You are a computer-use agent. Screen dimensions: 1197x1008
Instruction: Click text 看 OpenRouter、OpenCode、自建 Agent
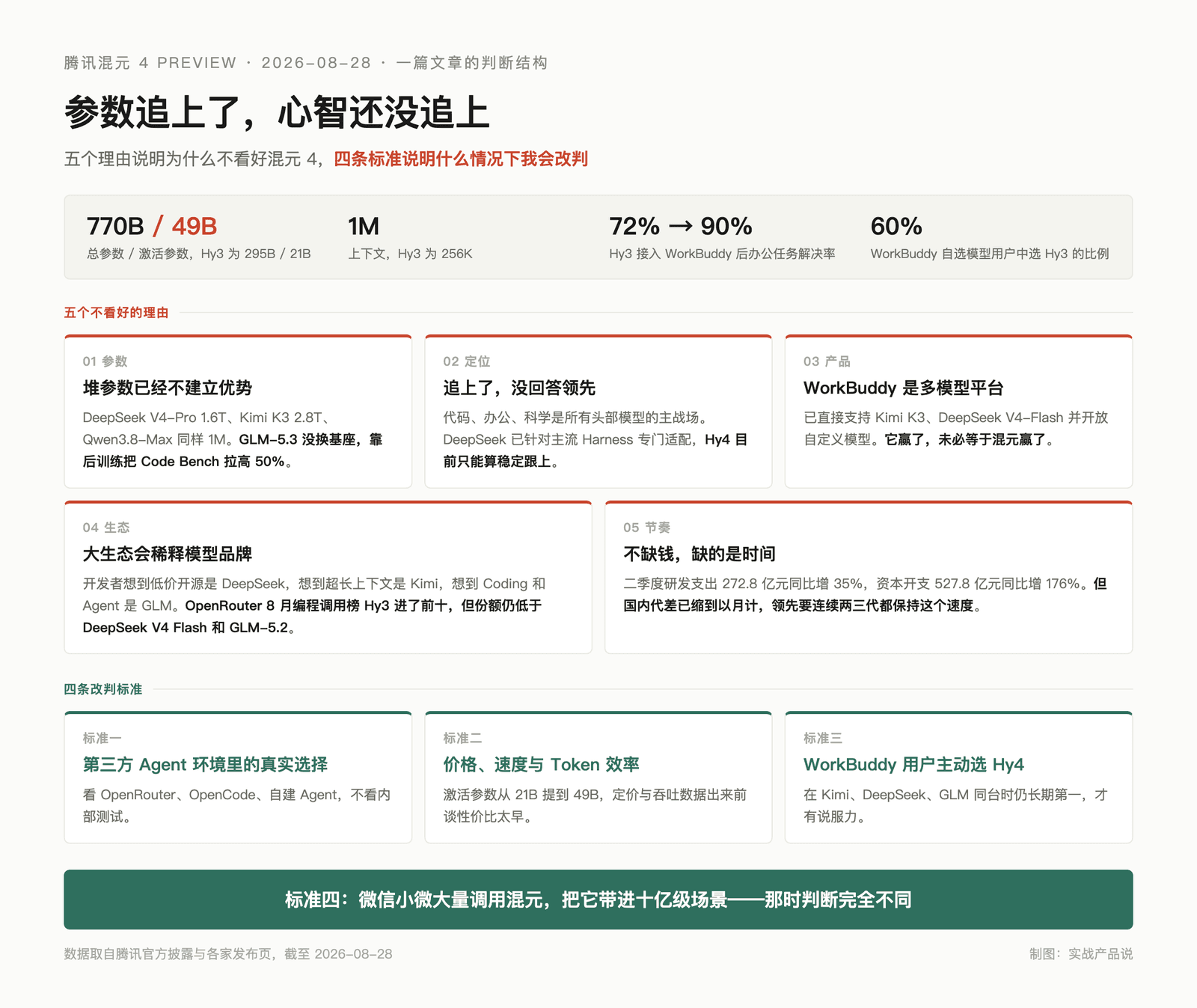pyautogui.click(x=212, y=795)
